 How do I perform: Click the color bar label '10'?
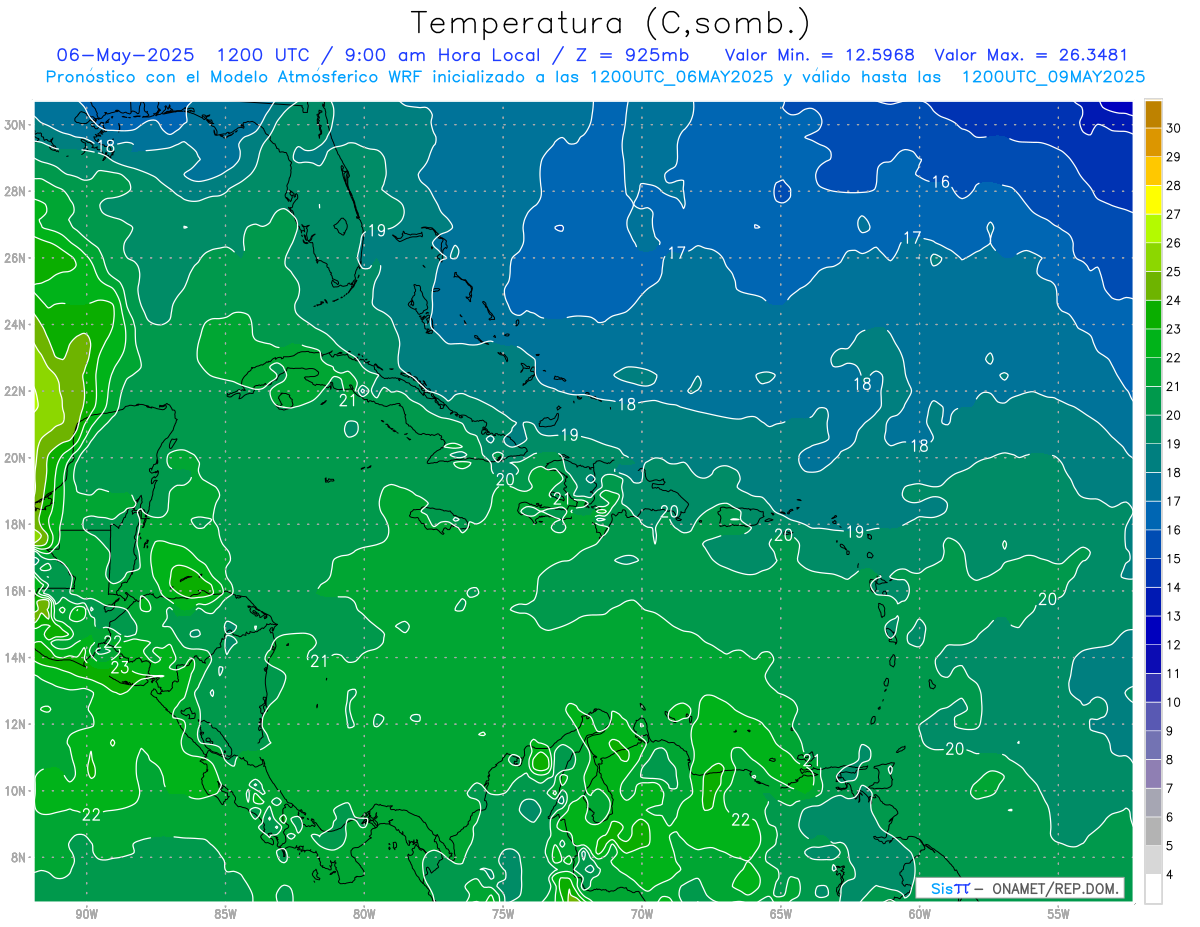click(x=1174, y=702)
